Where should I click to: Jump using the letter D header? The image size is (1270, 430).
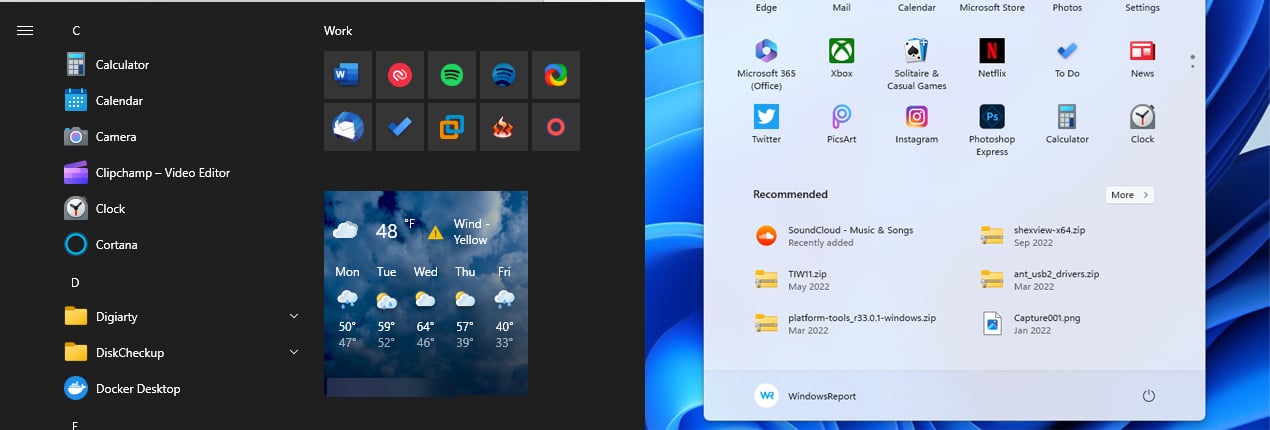75,283
